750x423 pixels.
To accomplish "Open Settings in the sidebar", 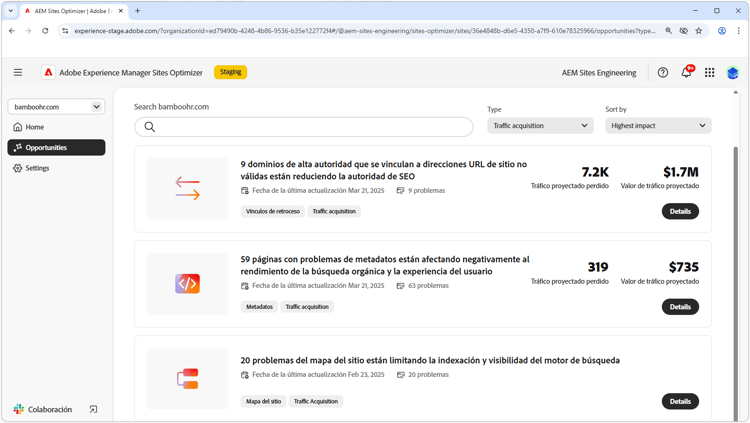I will [56, 168].
